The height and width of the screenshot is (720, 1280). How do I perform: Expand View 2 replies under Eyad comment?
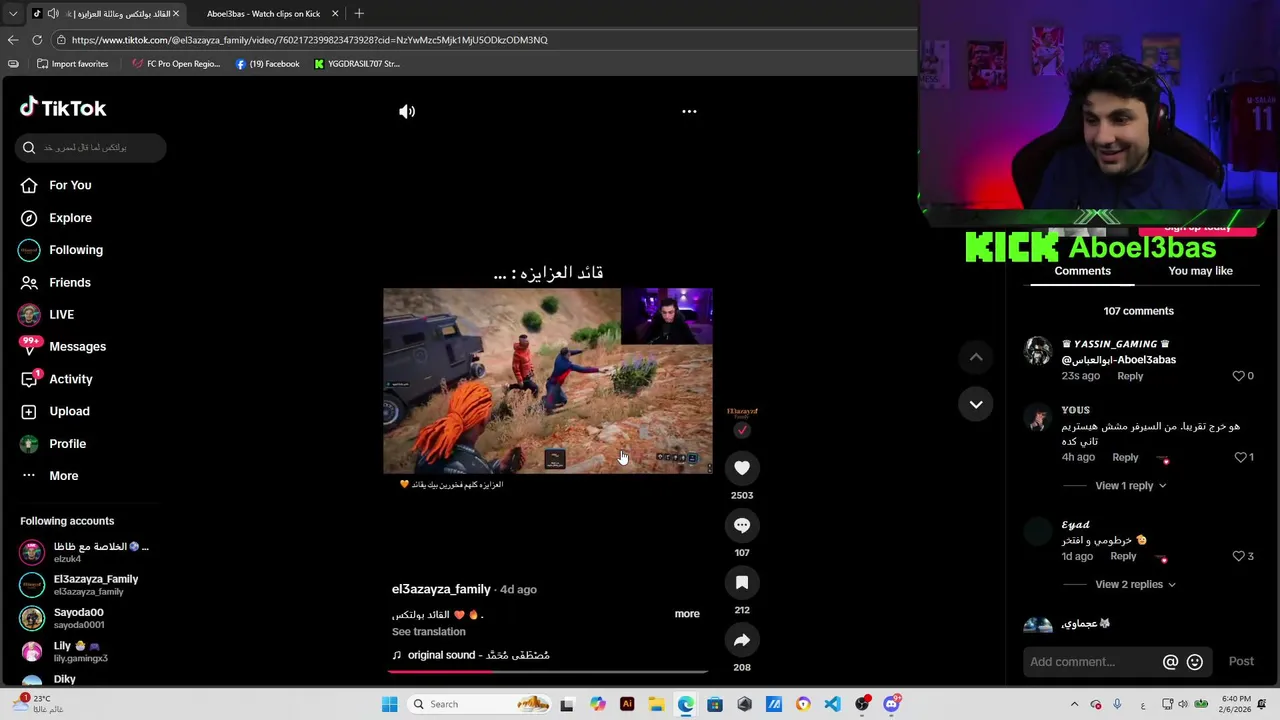pyautogui.click(x=1135, y=584)
